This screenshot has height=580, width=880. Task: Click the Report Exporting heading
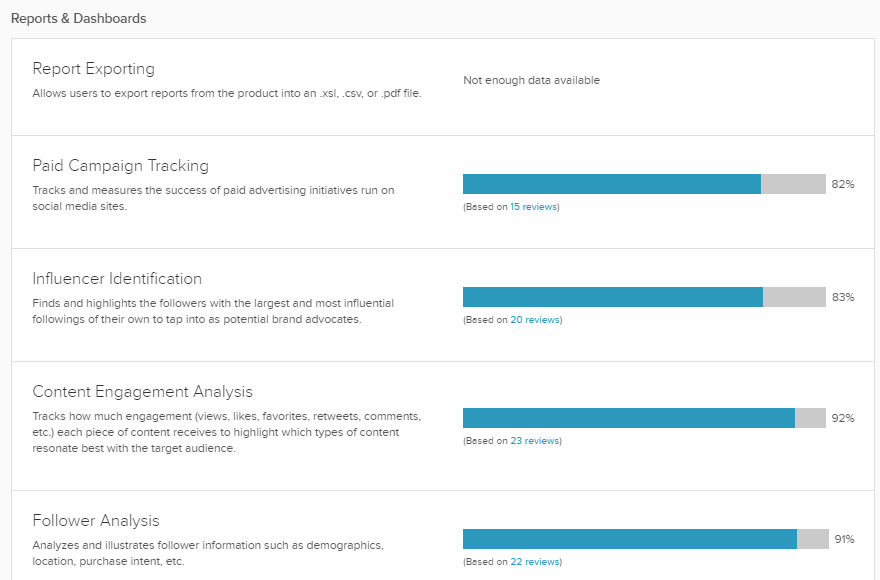point(93,69)
